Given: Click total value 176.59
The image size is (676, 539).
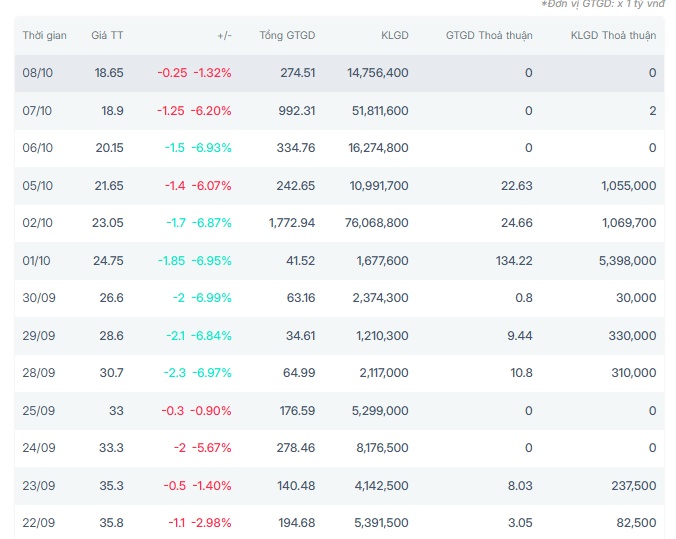Looking at the screenshot, I should pyautogui.click(x=297, y=411).
